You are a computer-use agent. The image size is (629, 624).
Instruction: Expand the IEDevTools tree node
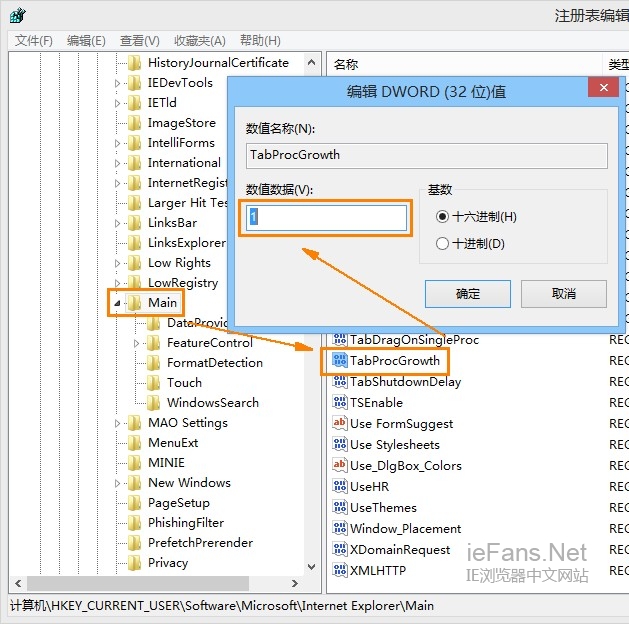117,83
